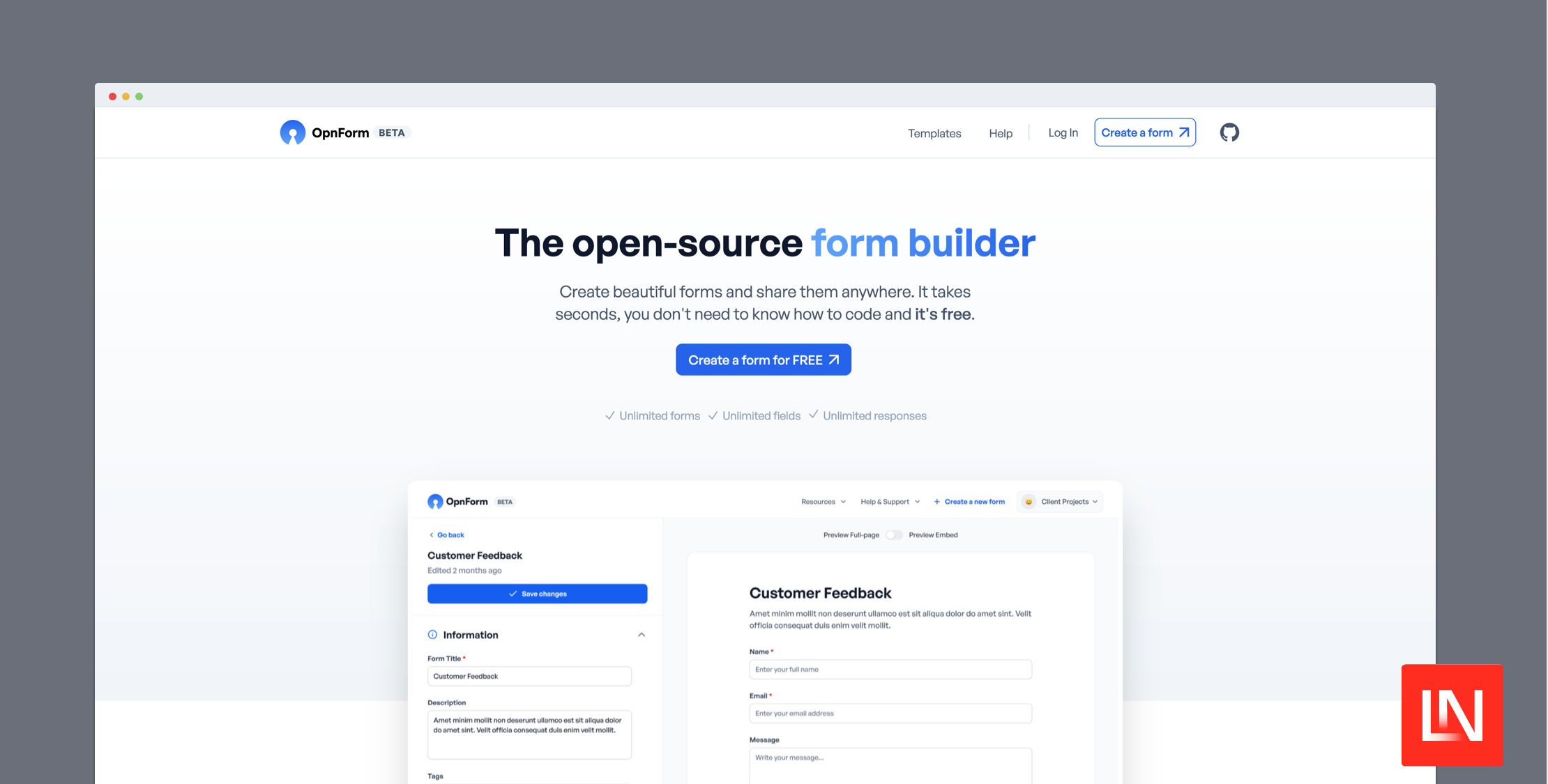Screen dimensions: 1548x784
Task: Click the Create a form for FREE button
Action: tap(763, 359)
